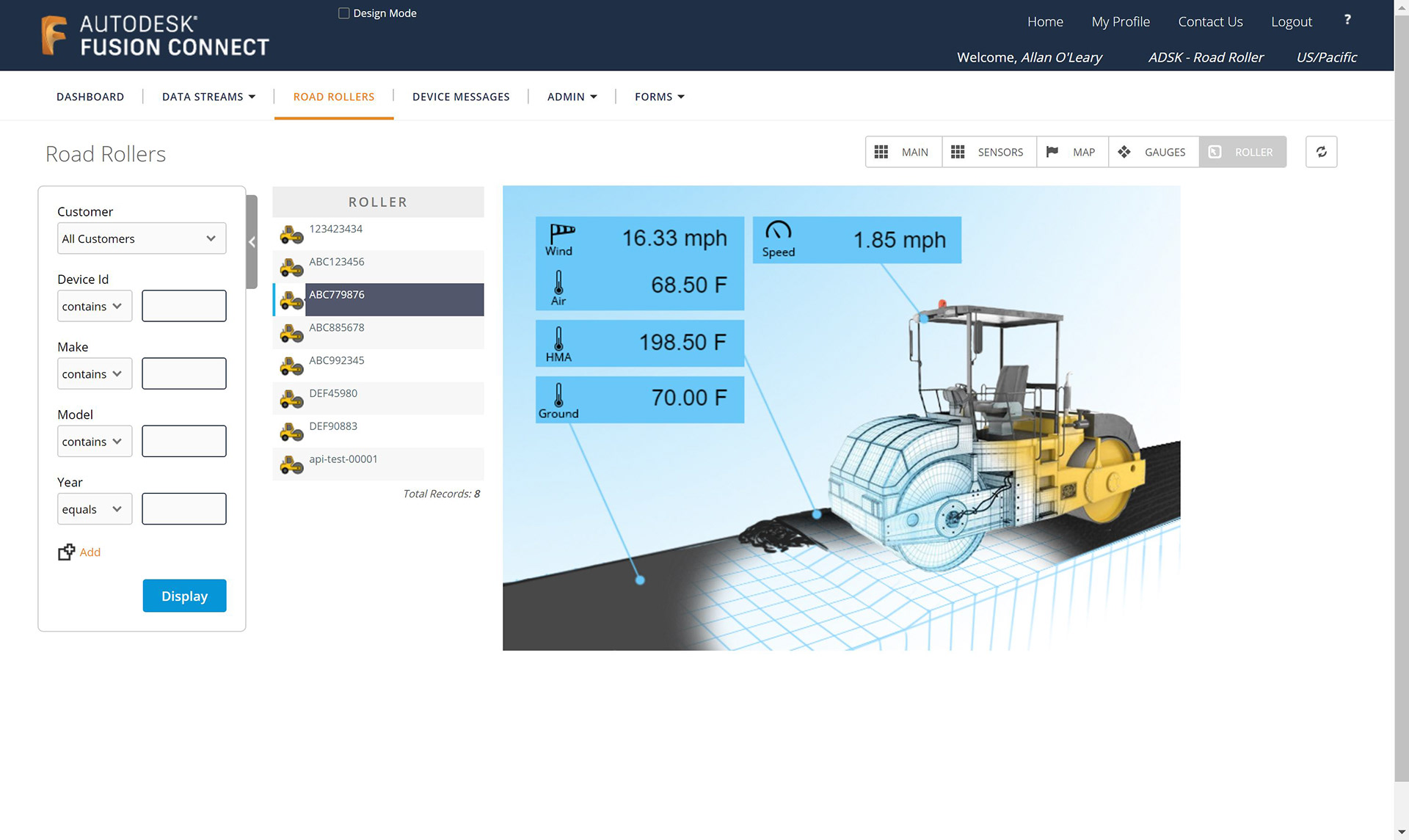Click the Logout link
The image size is (1409, 840).
point(1291,22)
